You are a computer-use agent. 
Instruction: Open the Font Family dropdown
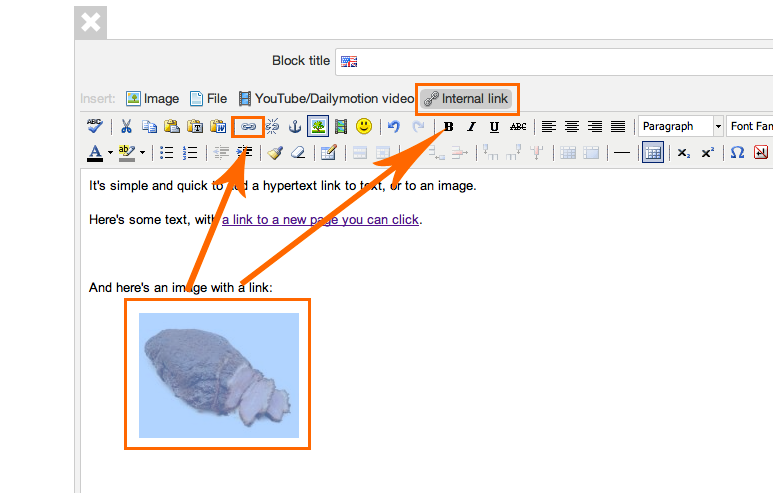[x=750, y=126]
